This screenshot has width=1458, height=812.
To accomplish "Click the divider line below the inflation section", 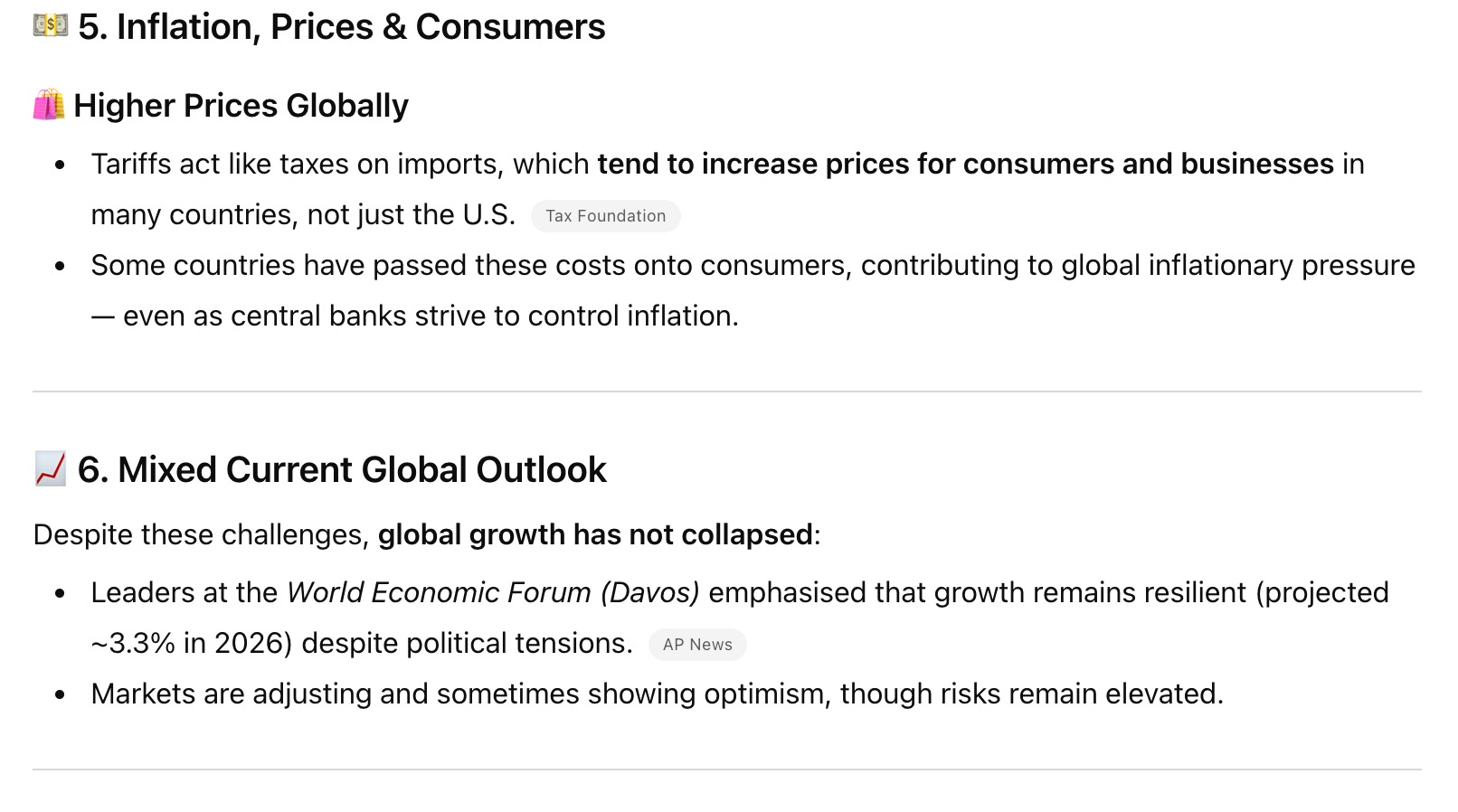I will (x=727, y=392).
